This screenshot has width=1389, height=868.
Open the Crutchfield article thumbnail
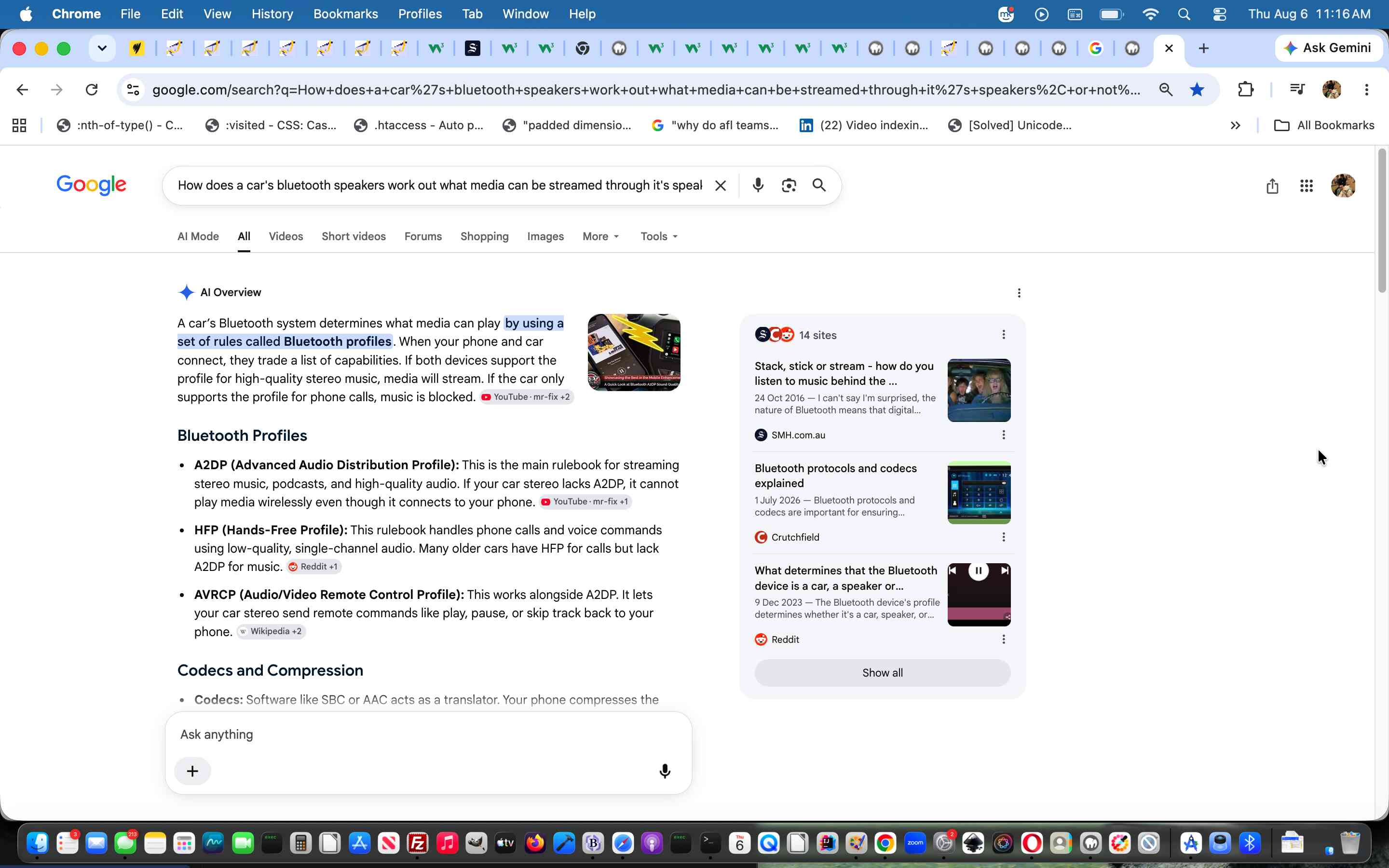pos(979,492)
